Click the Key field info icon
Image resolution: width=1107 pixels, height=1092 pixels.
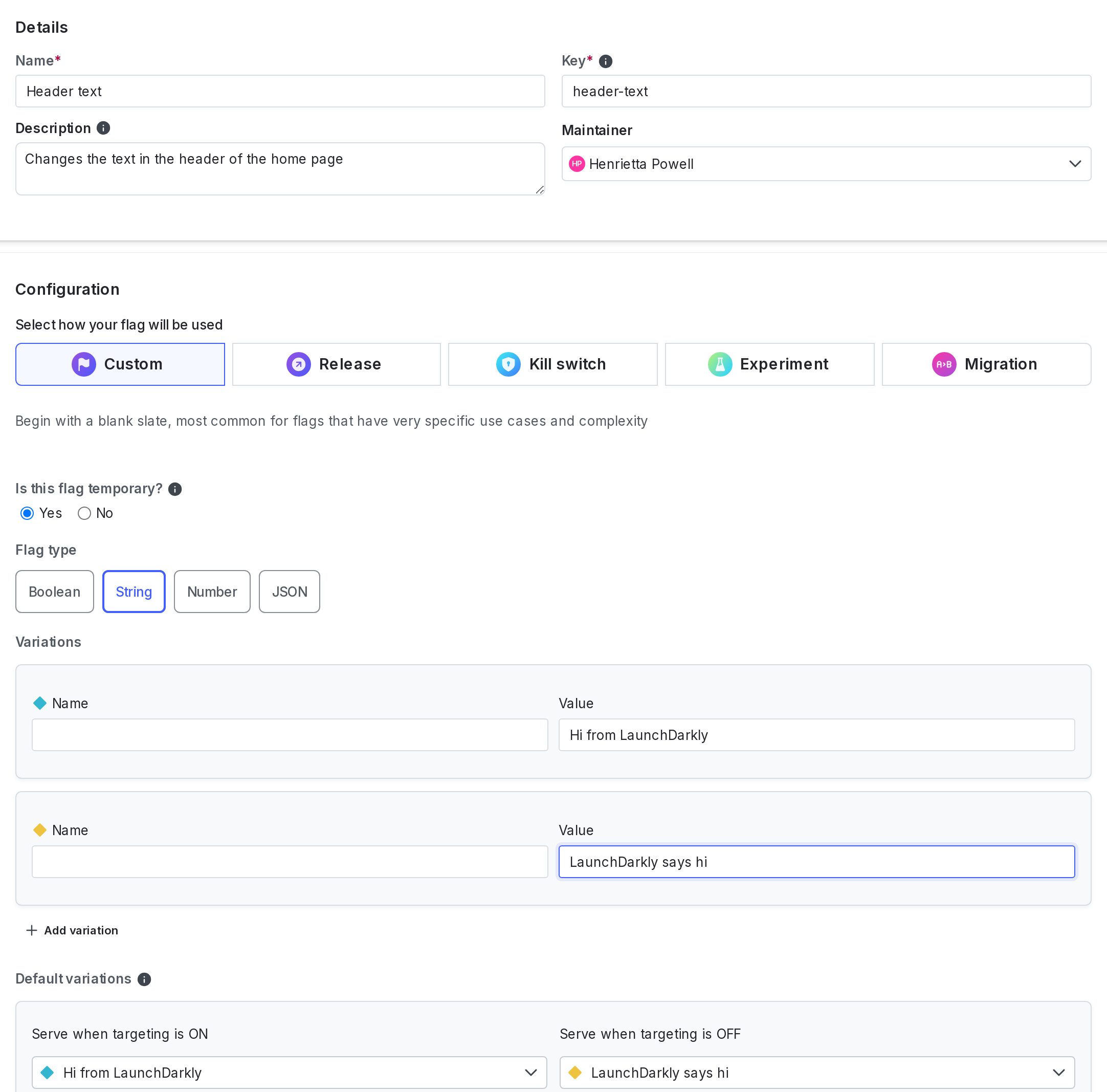coord(605,61)
